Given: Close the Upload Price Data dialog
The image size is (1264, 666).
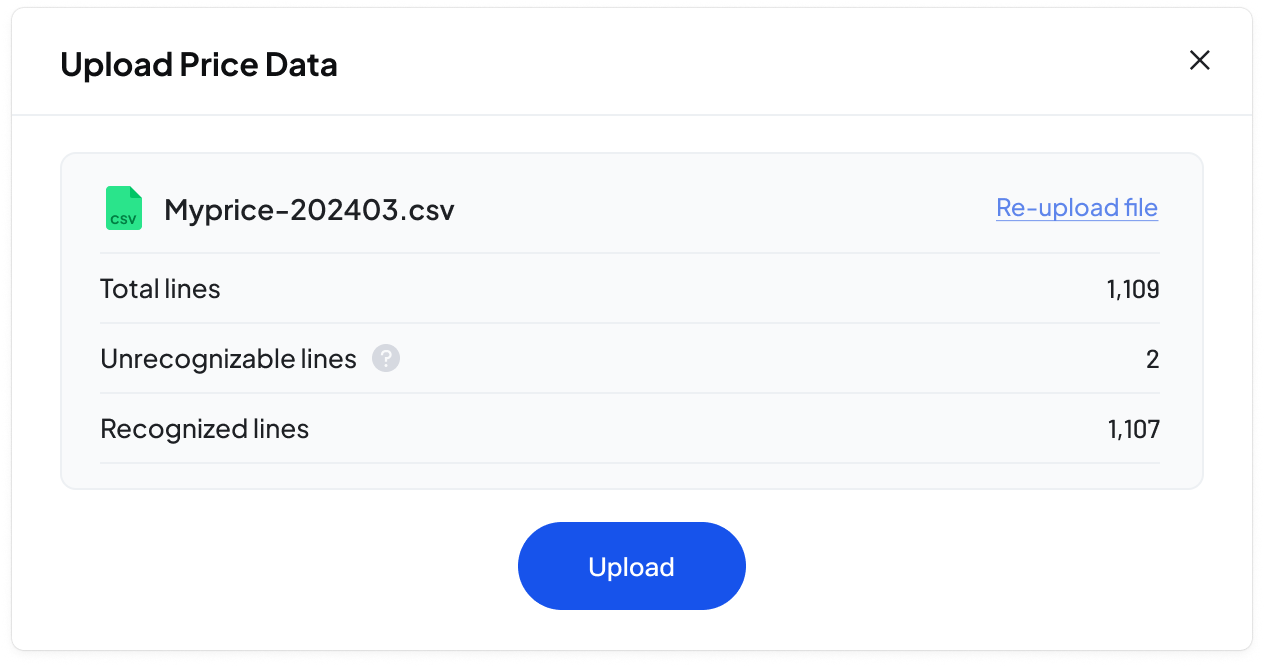Looking at the screenshot, I should point(1199,61).
